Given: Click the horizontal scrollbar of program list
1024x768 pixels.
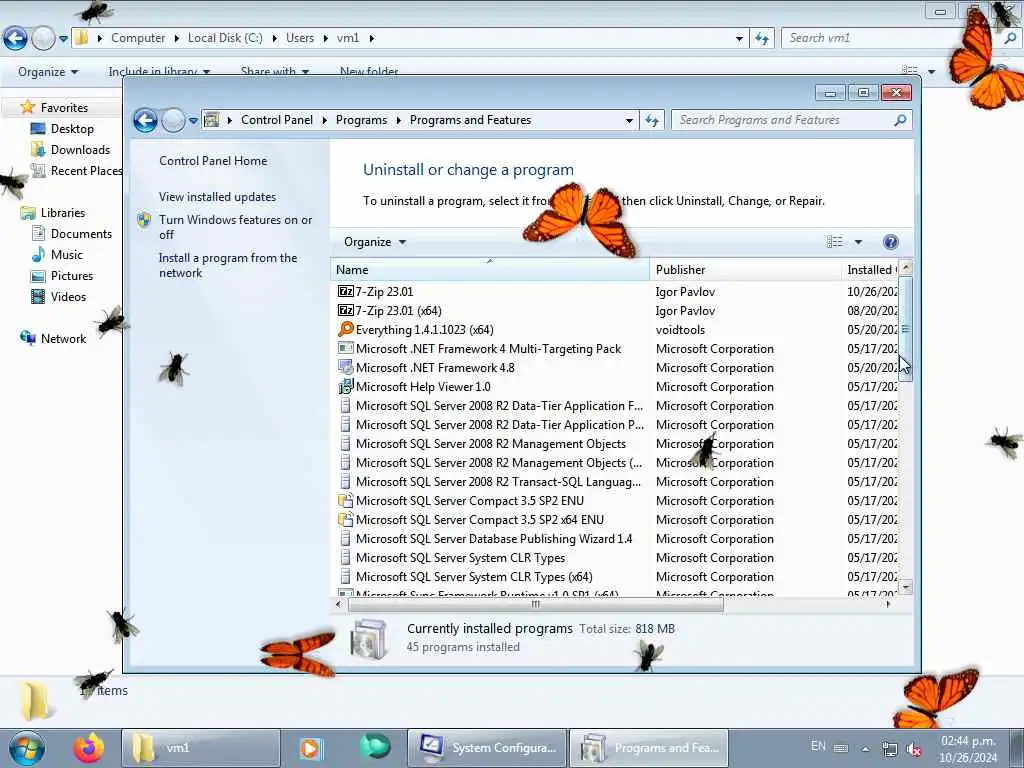Looking at the screenshot, I should tap(536, 605).
